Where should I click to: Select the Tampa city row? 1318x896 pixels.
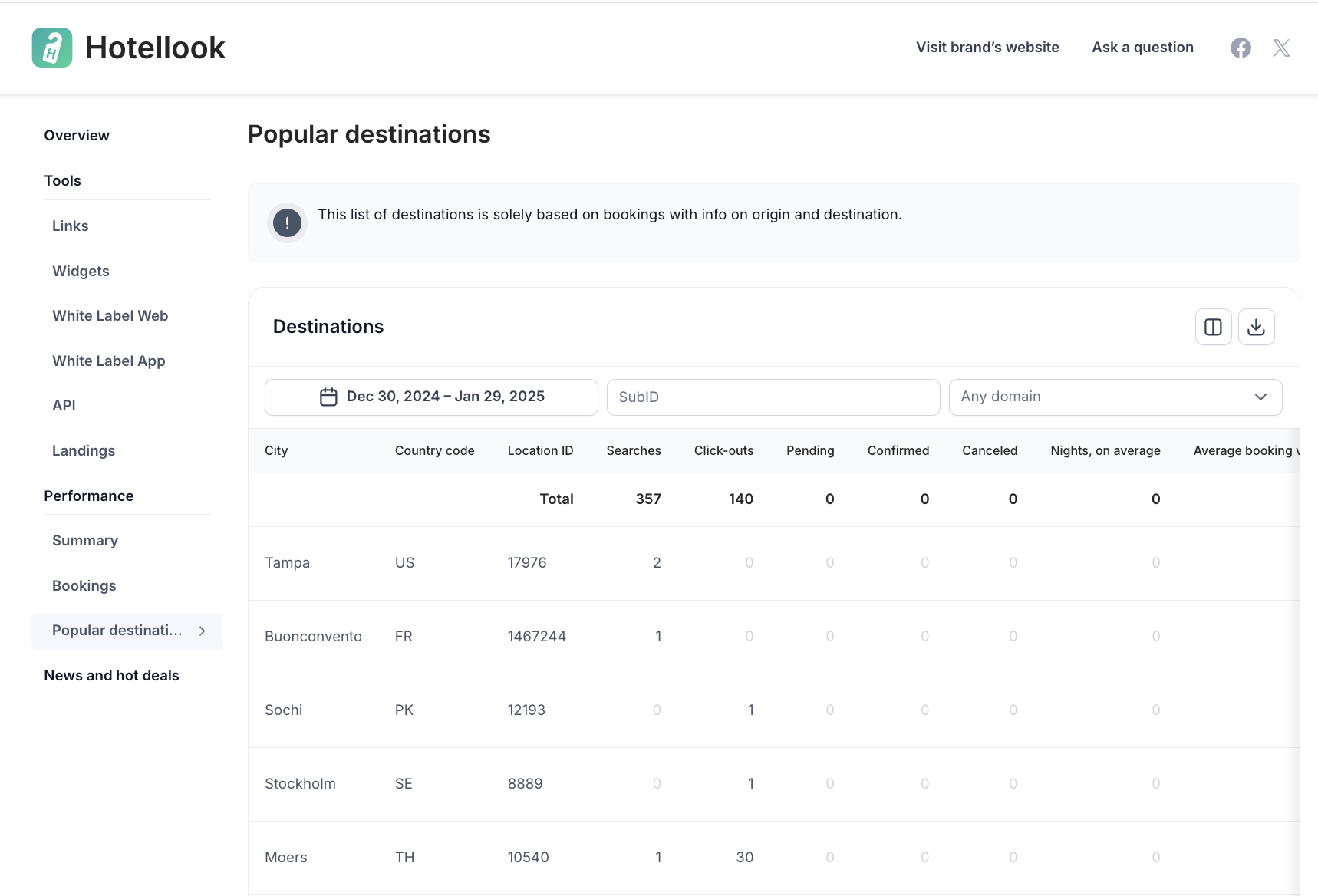coord(773,563)
